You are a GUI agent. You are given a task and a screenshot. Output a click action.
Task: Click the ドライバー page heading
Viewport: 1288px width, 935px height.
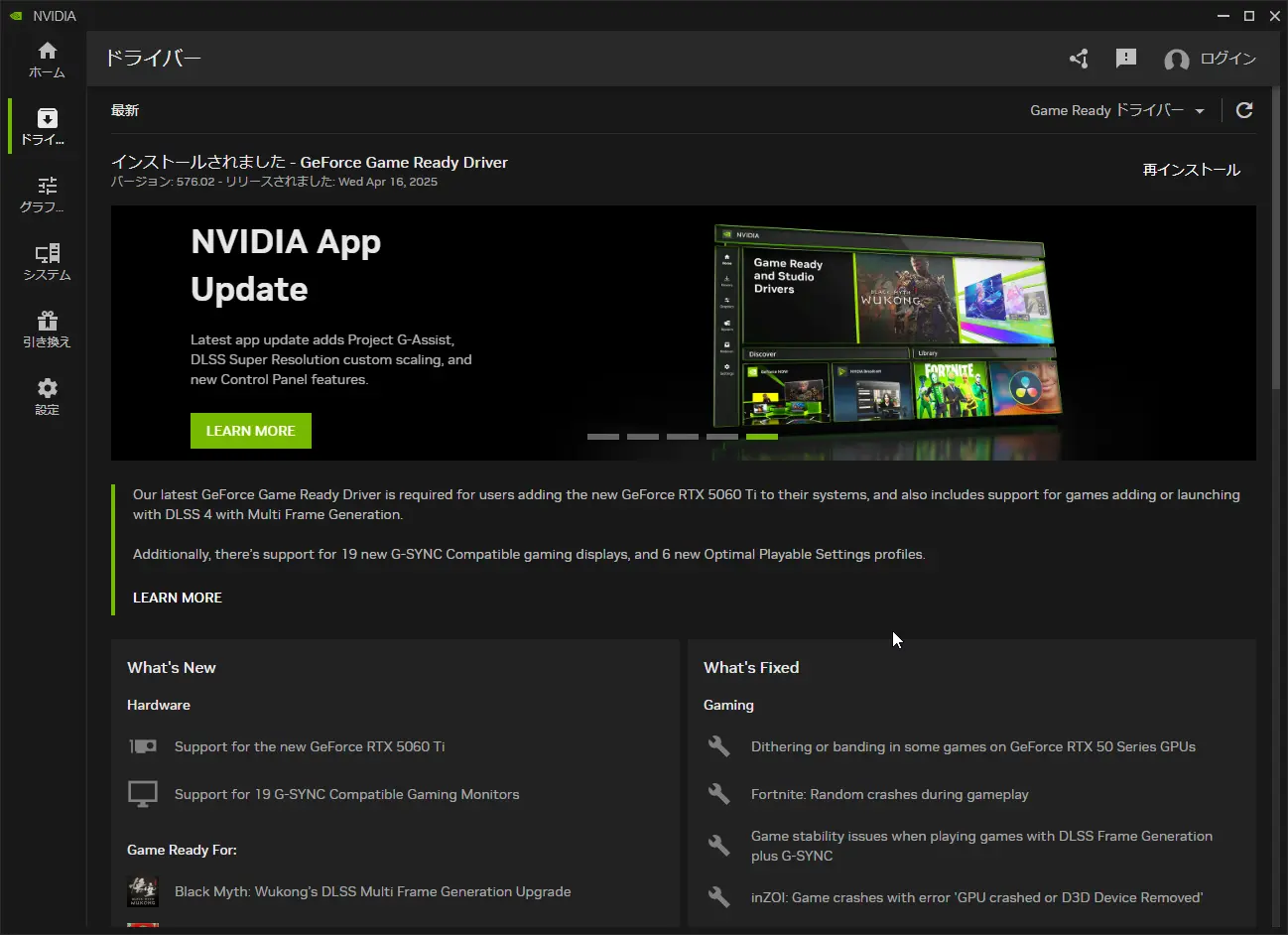point(154,59)
